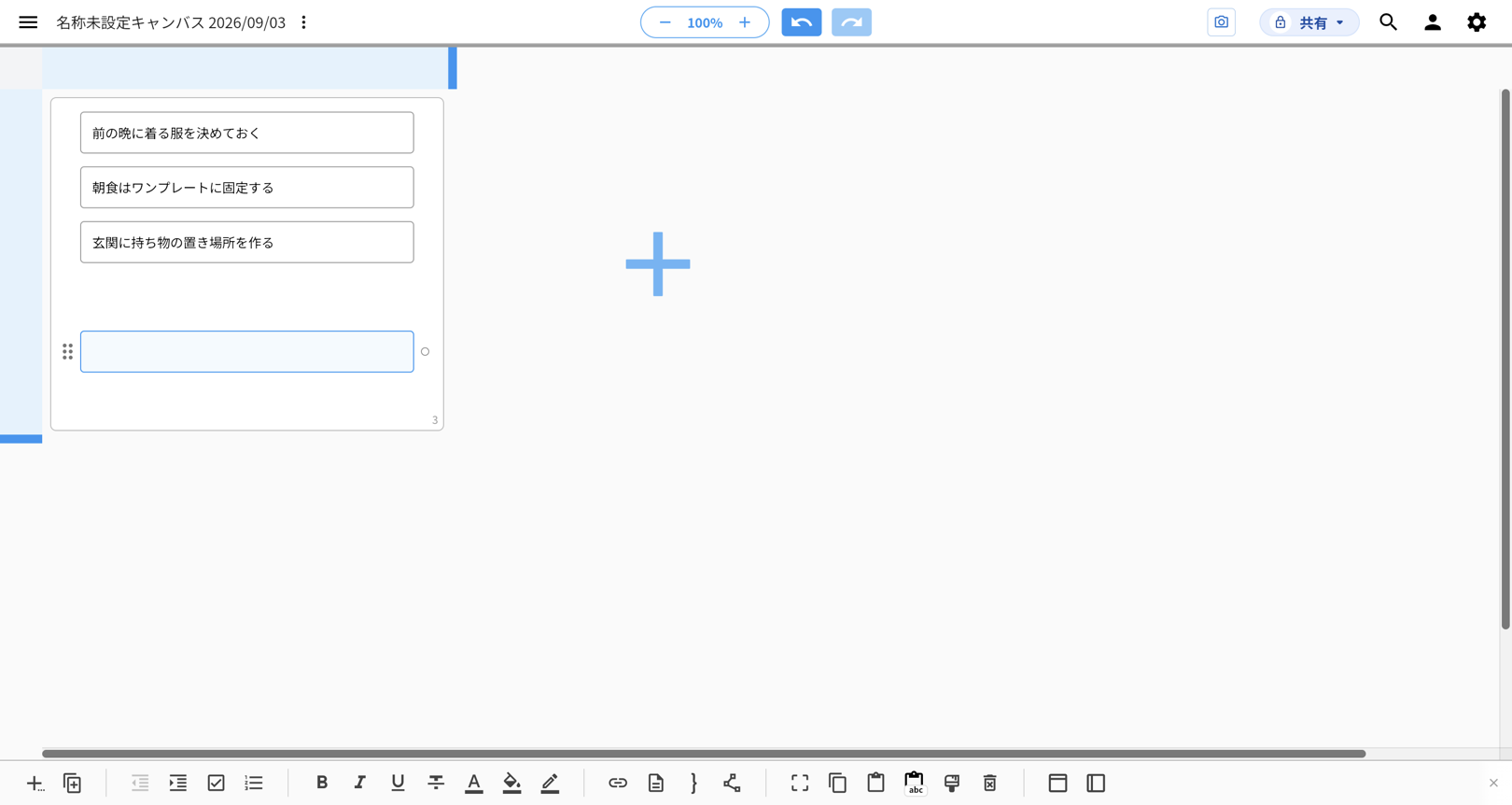
Task: Select the note 前の晩に着る服を決めておく
Action: pyautogui.click(x=247, y=133)
